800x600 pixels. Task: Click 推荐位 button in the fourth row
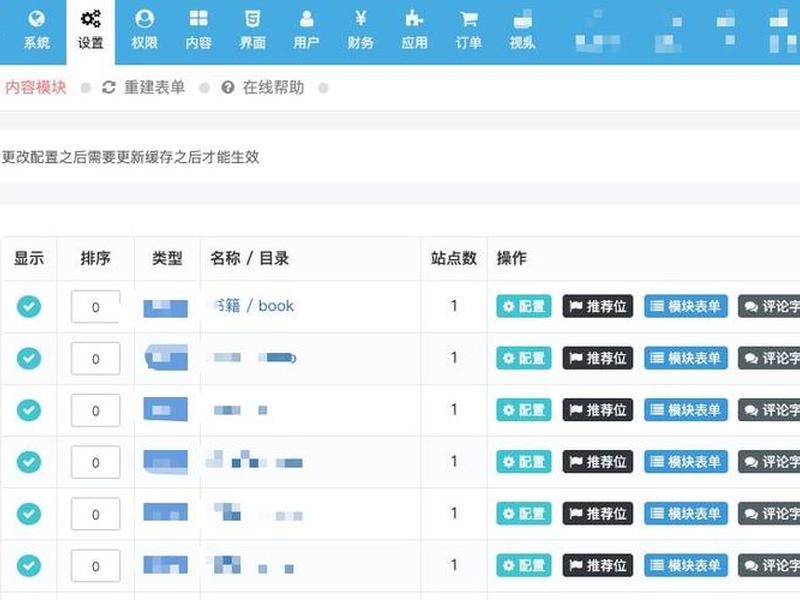click(x=597, y=462)
